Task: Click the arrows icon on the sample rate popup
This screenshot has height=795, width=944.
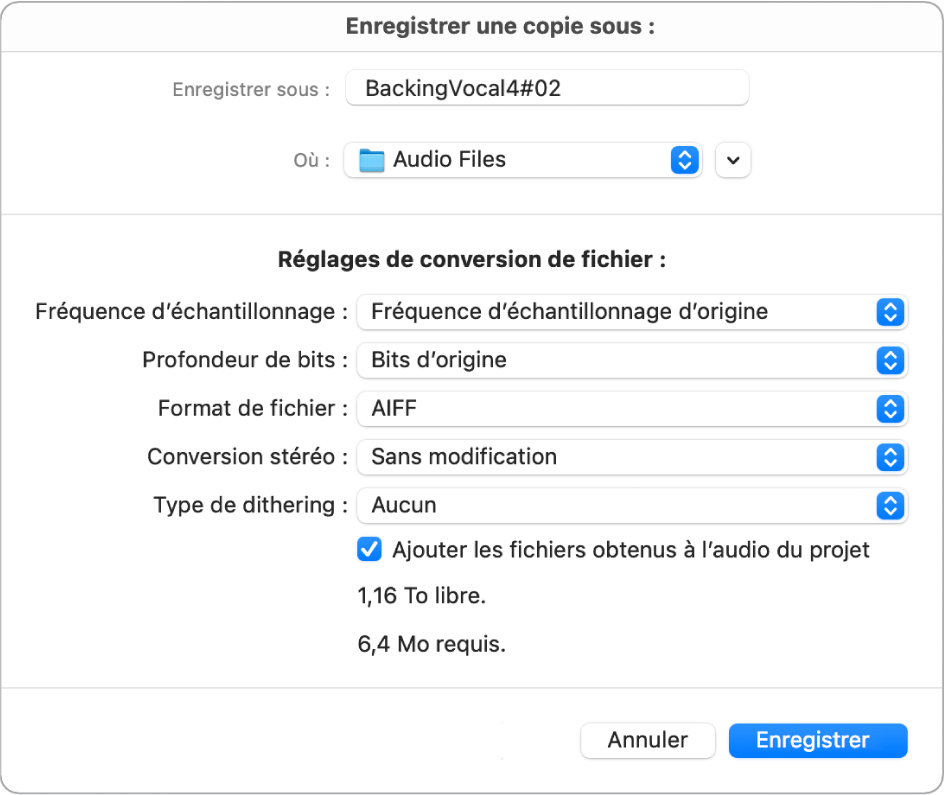Action: tap(891, 312)
